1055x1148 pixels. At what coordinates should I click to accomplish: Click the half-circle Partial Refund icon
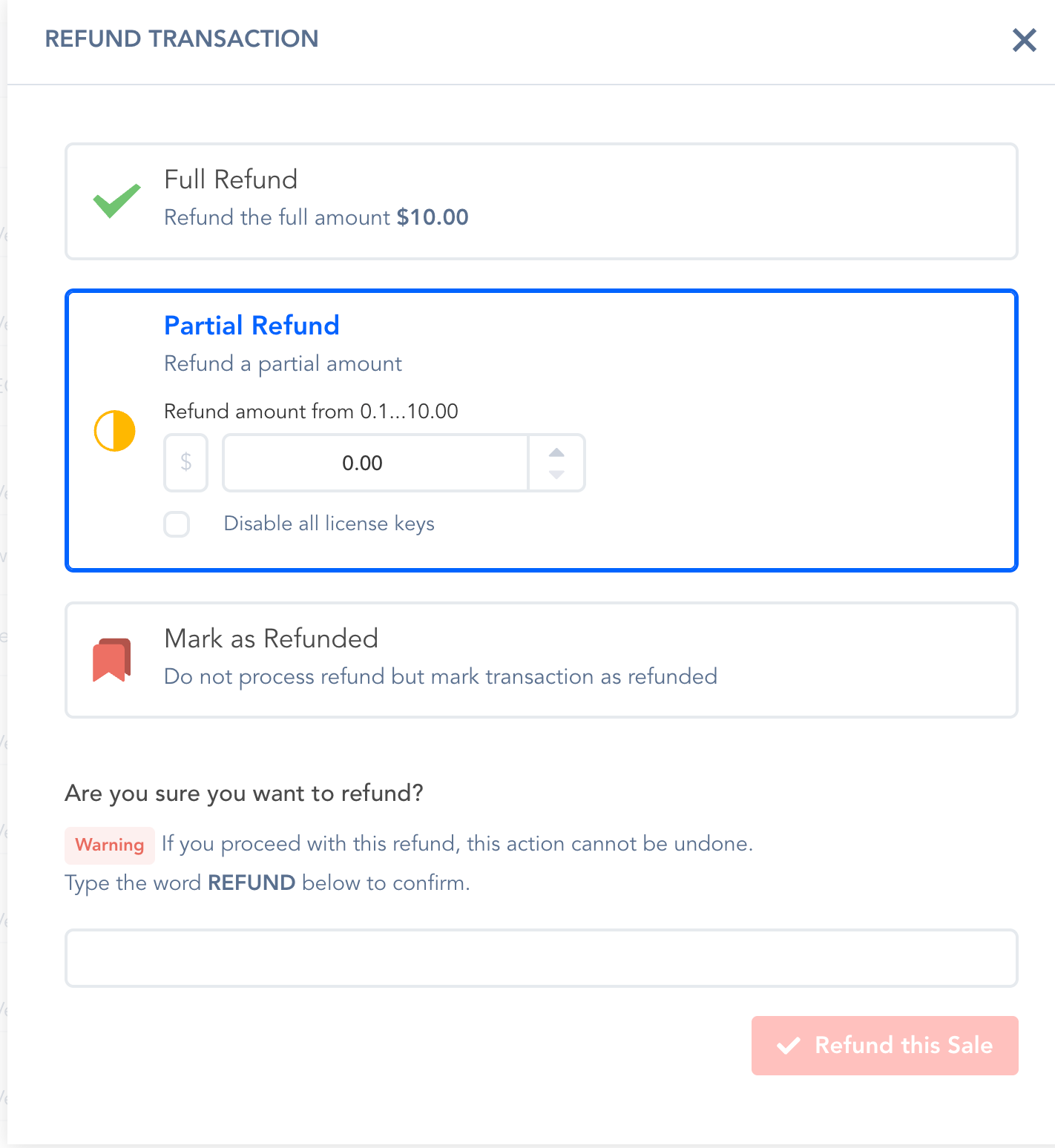115,431
